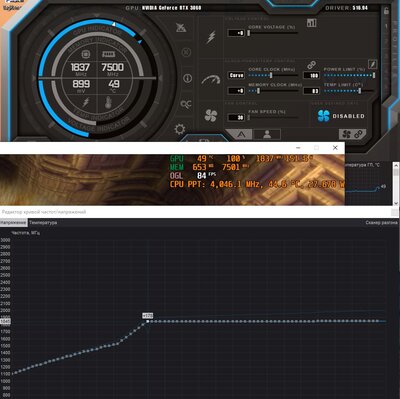The width and height of the screenshot is (400, 399).
Task: Toggle fan sync button at bottom right
Action: [x=352, y=134]
